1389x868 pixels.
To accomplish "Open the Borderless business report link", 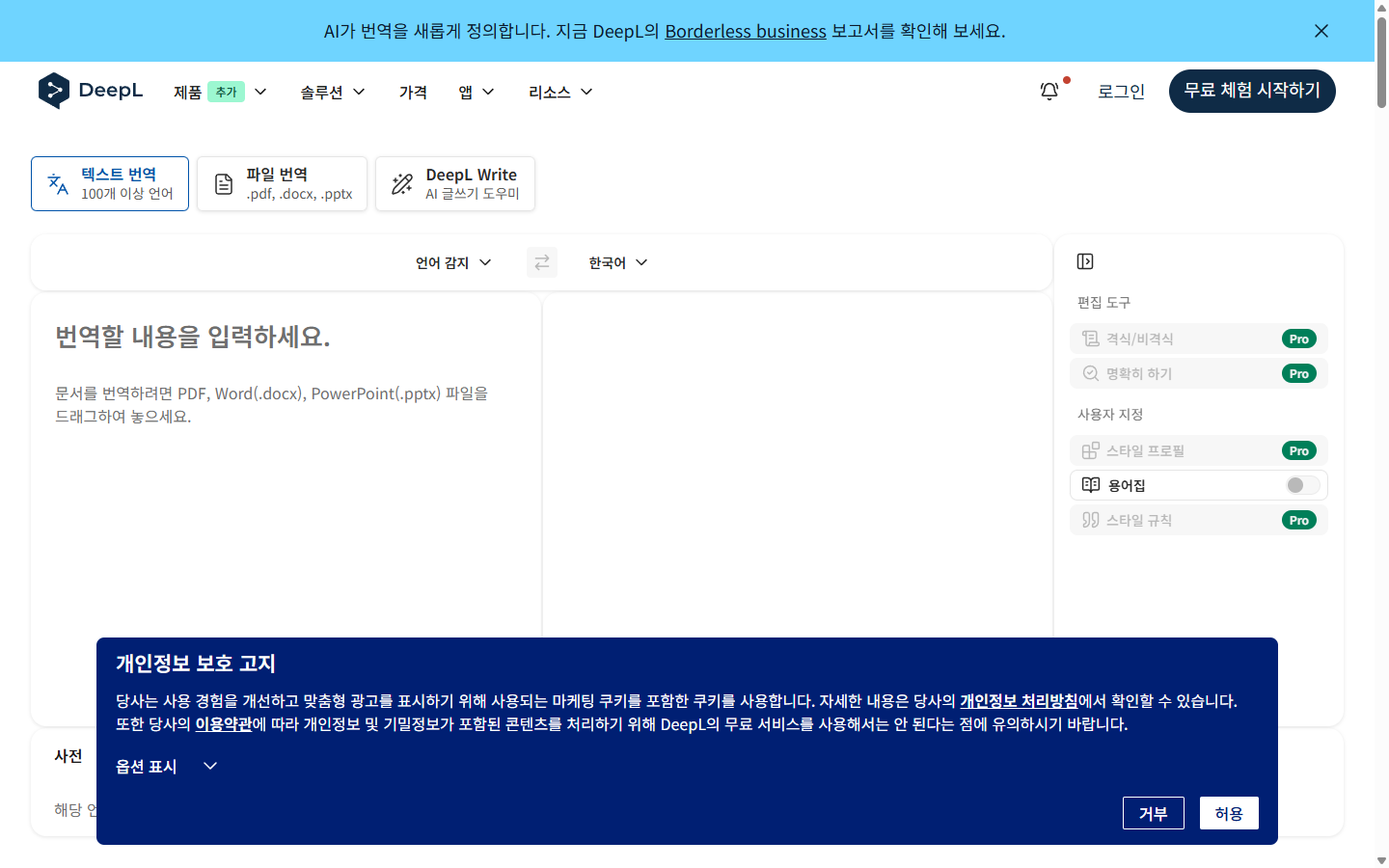I will click(746, 31).
